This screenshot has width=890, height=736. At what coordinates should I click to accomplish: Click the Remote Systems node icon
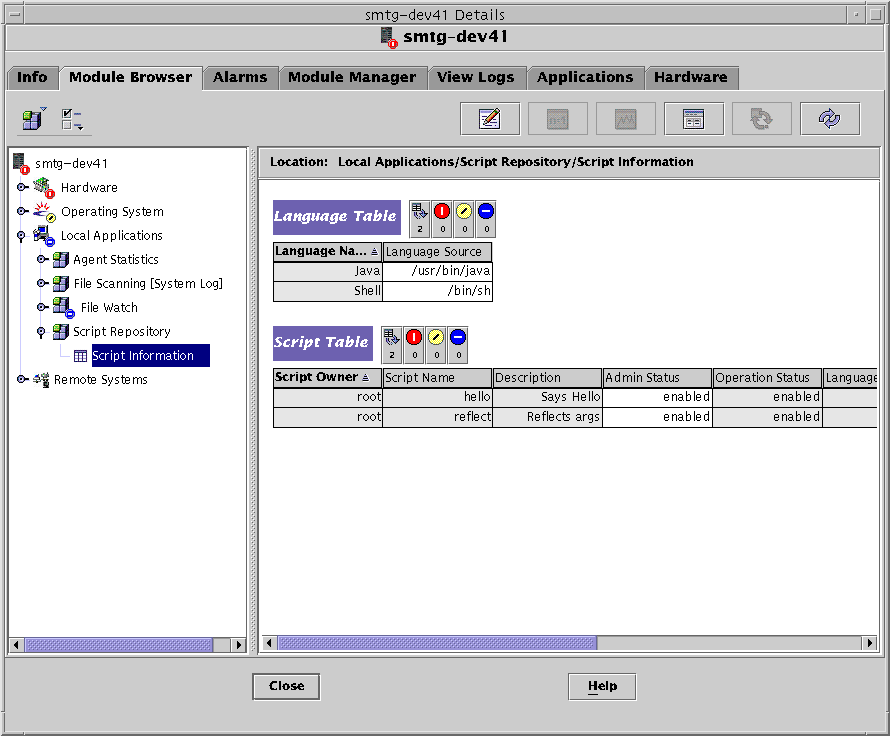pyautogui.click(x=41, y=380)
